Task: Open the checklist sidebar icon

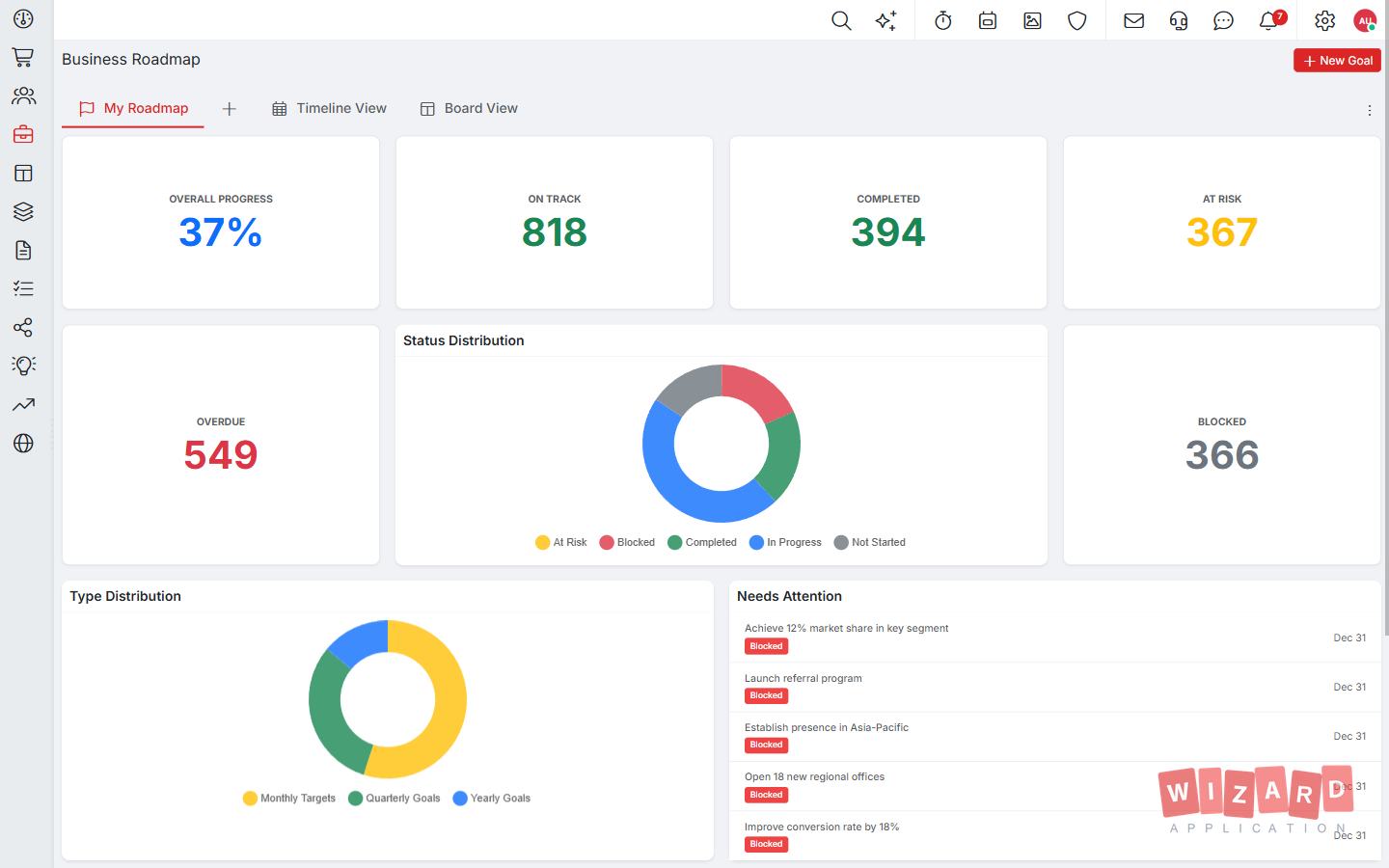Action: point(23,289)
